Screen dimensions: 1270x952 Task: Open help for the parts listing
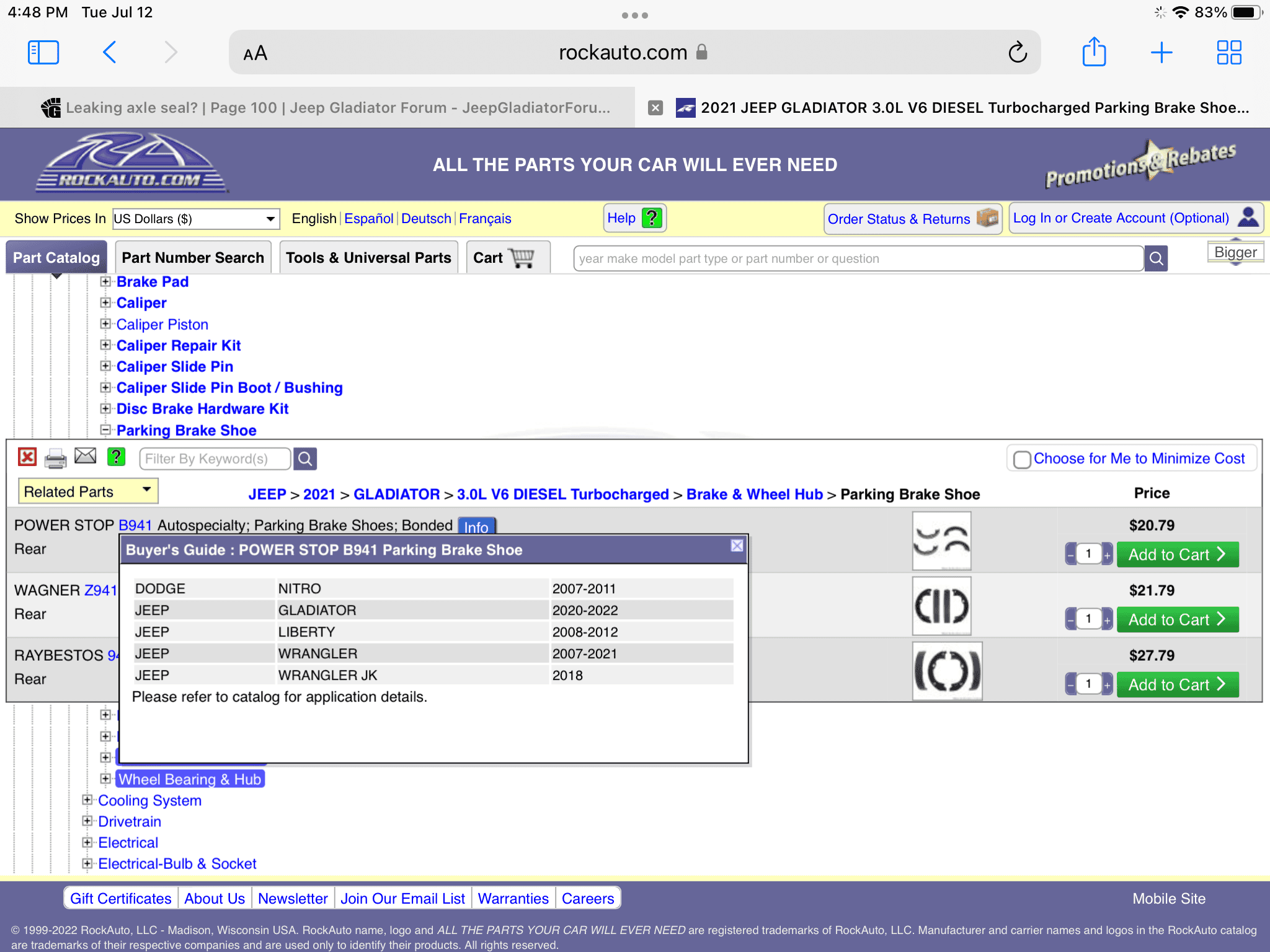[x=116, y=457]
